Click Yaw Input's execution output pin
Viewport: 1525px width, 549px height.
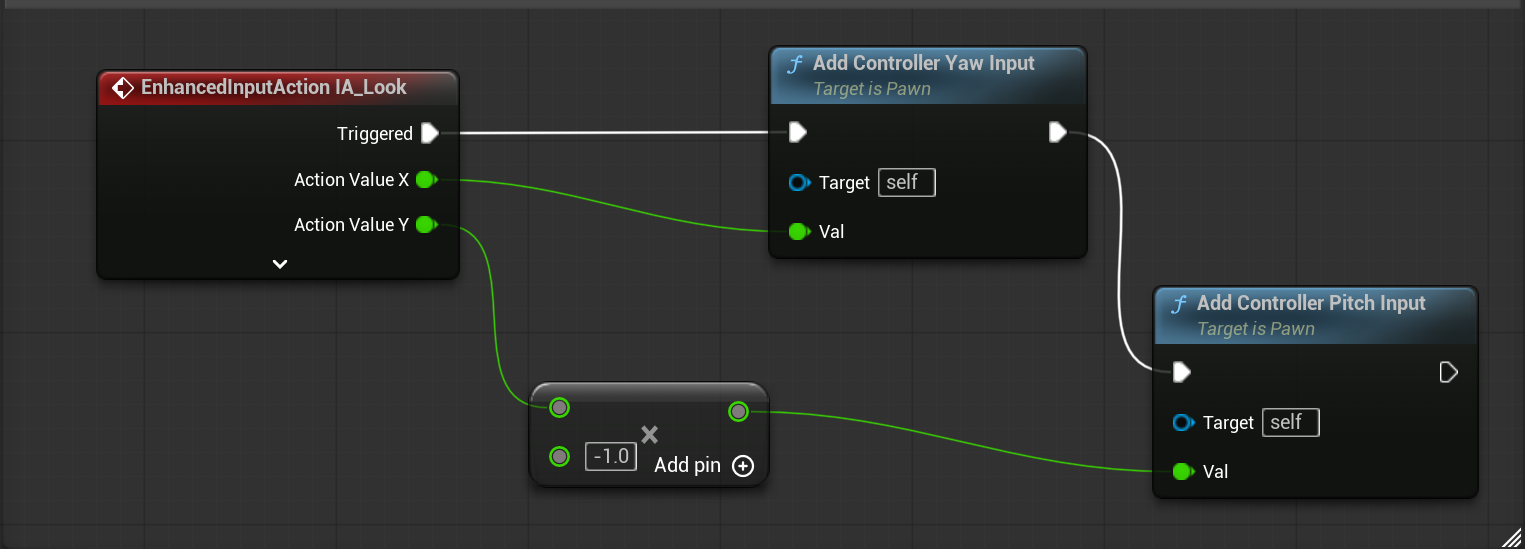pyautogui.click(x=1058, y=132)
